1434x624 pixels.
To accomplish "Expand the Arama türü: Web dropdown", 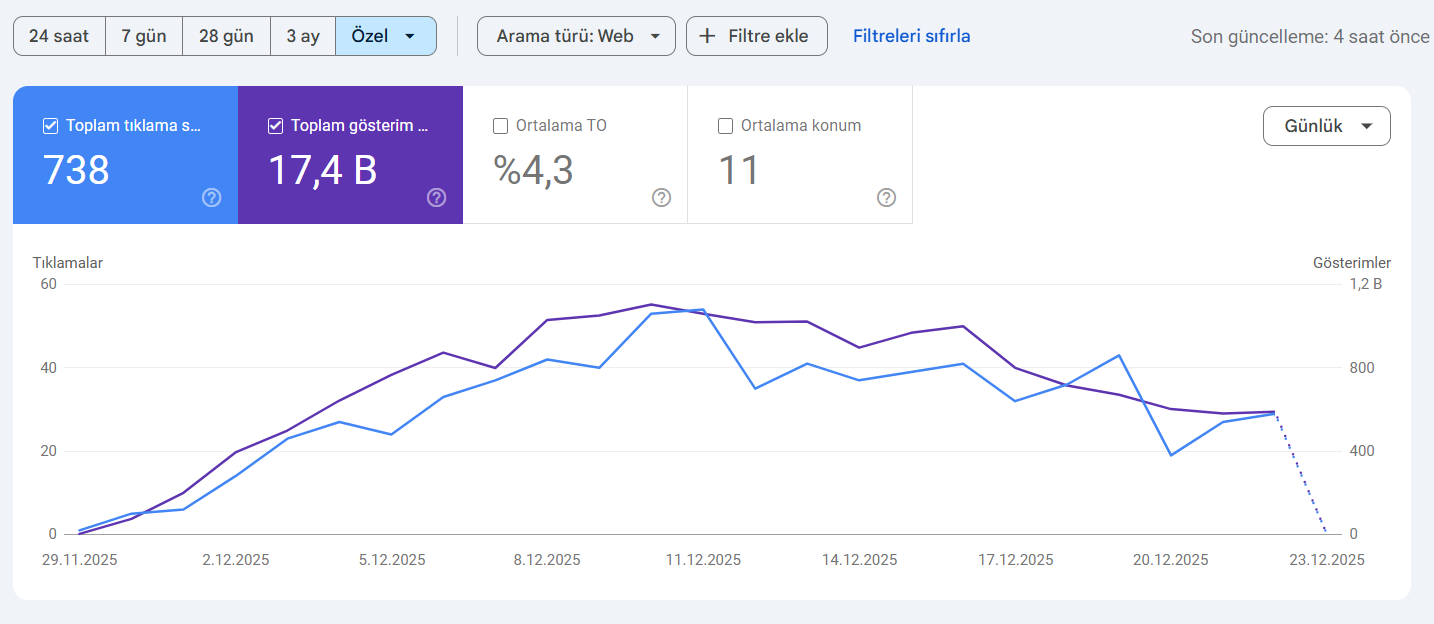I will pos(576,36).
